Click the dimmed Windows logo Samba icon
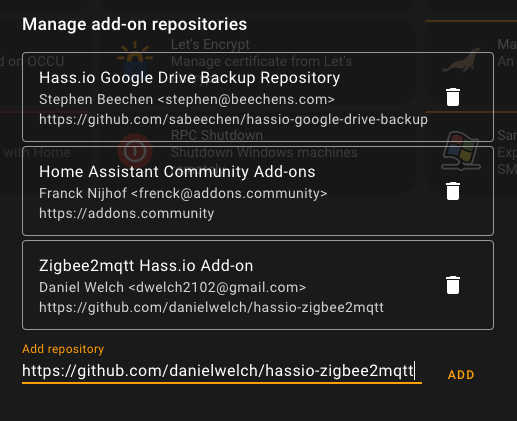517x421 pixels. tap(461, 151)
